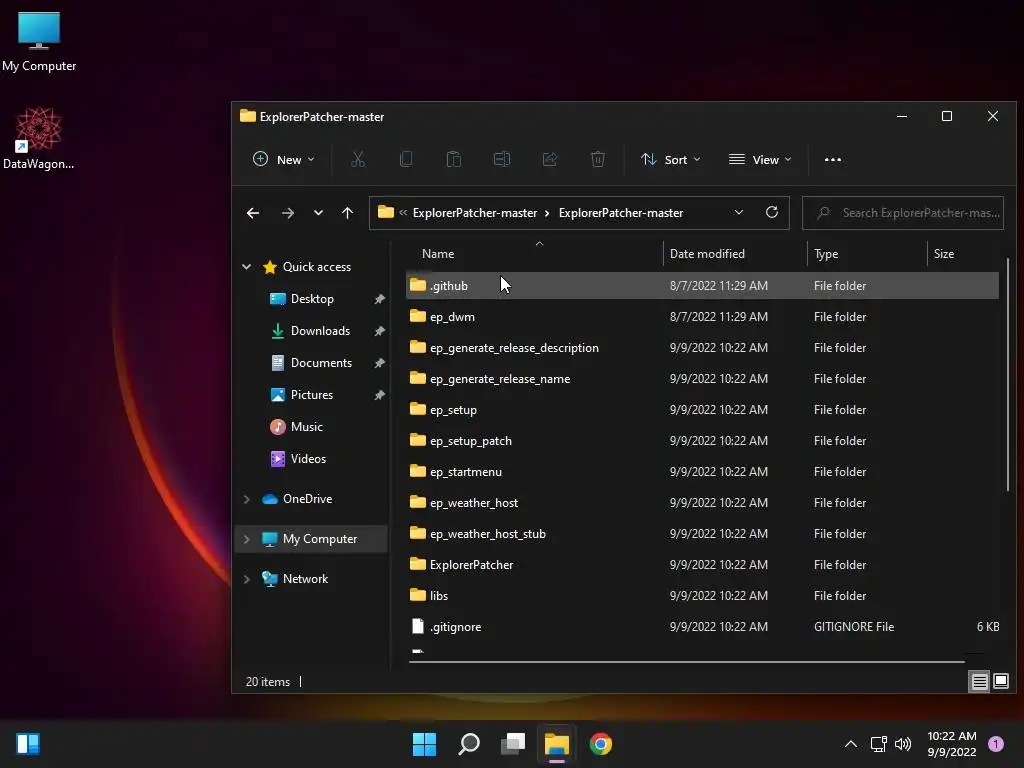1024x768 pixels.
Task: Click the Rename icon in toolbar
Action: pyautogui.click(x=502, y=159)
